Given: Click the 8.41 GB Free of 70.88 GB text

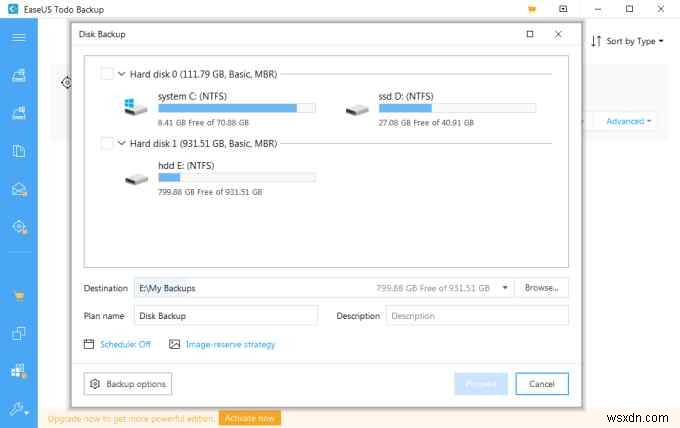Looking at the screenshot, I should (203, 123).
